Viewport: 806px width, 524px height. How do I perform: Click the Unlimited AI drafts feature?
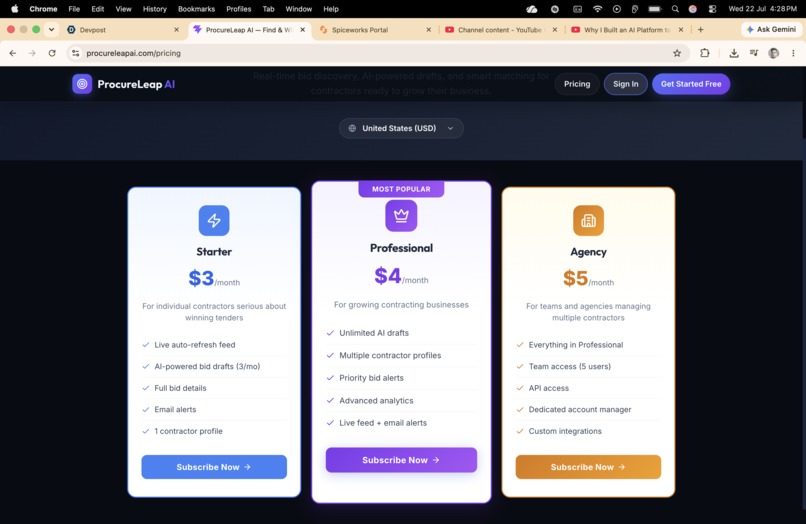point(374,333)
